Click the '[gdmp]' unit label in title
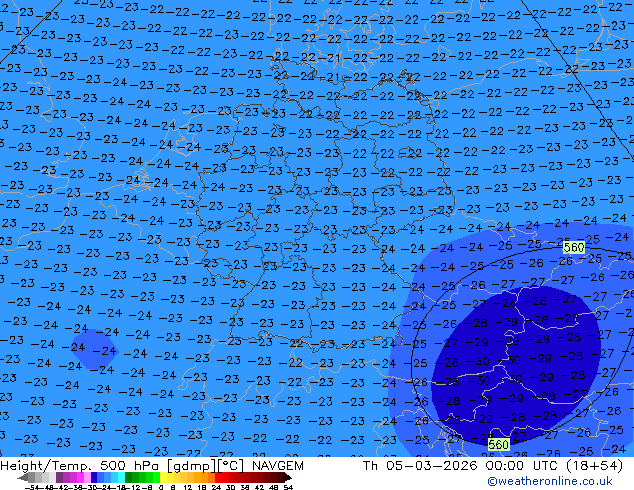 (190, 466)
